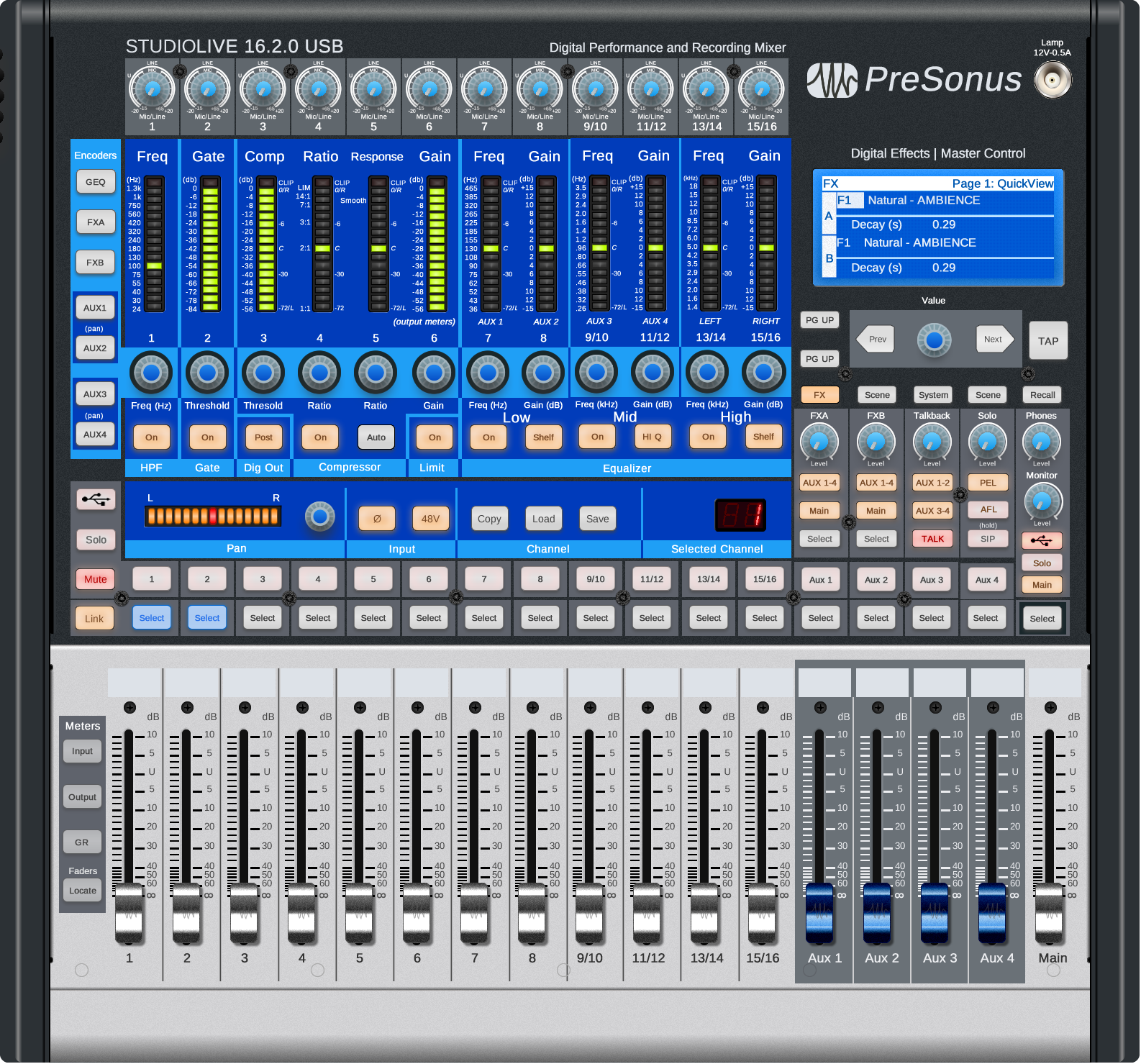1141x1064 pixels.
Task: Click the channel 8 Mic/Line trim knob
Action: (x=540, y=90)
